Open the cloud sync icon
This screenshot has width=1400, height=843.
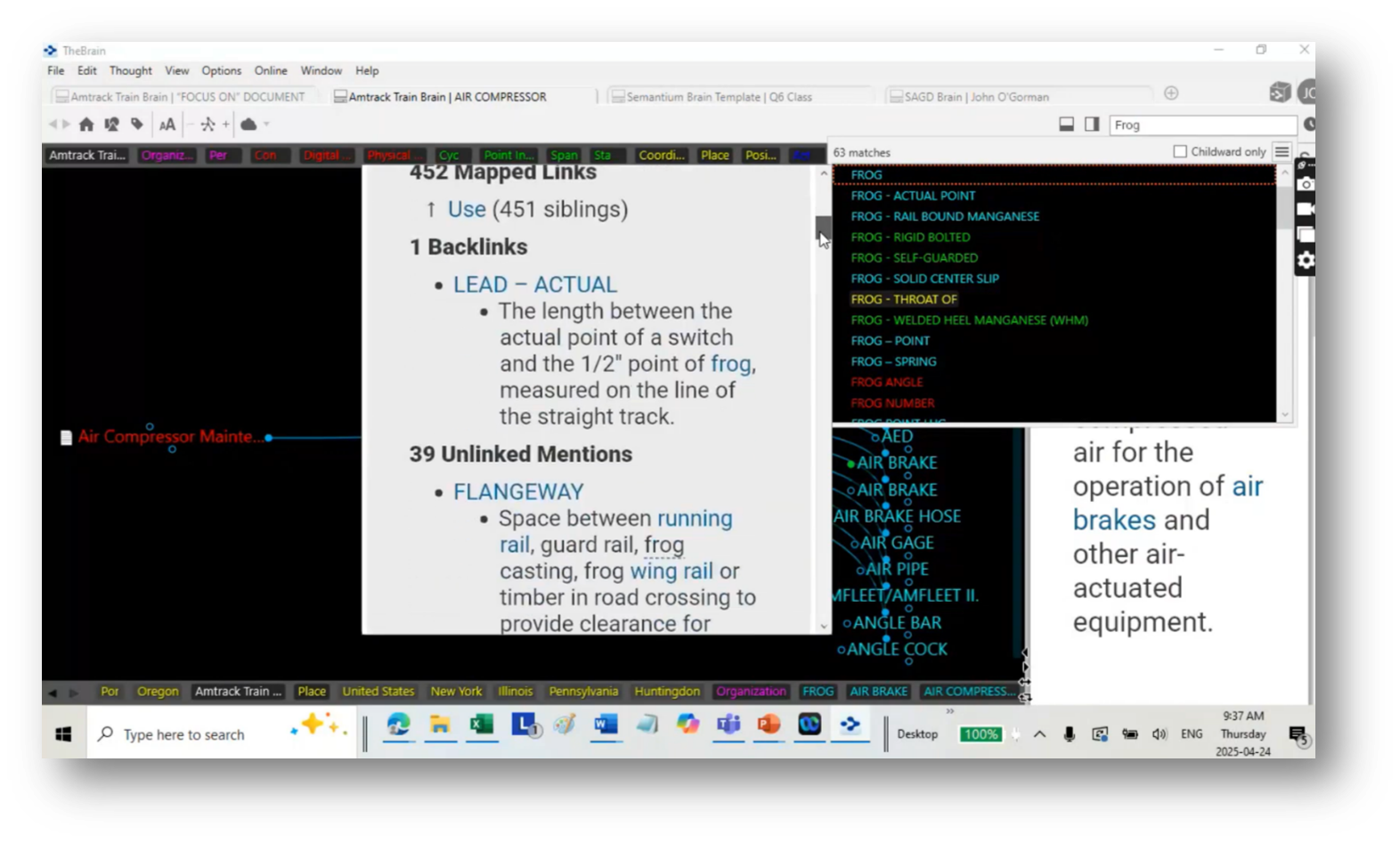pos(248,125)
